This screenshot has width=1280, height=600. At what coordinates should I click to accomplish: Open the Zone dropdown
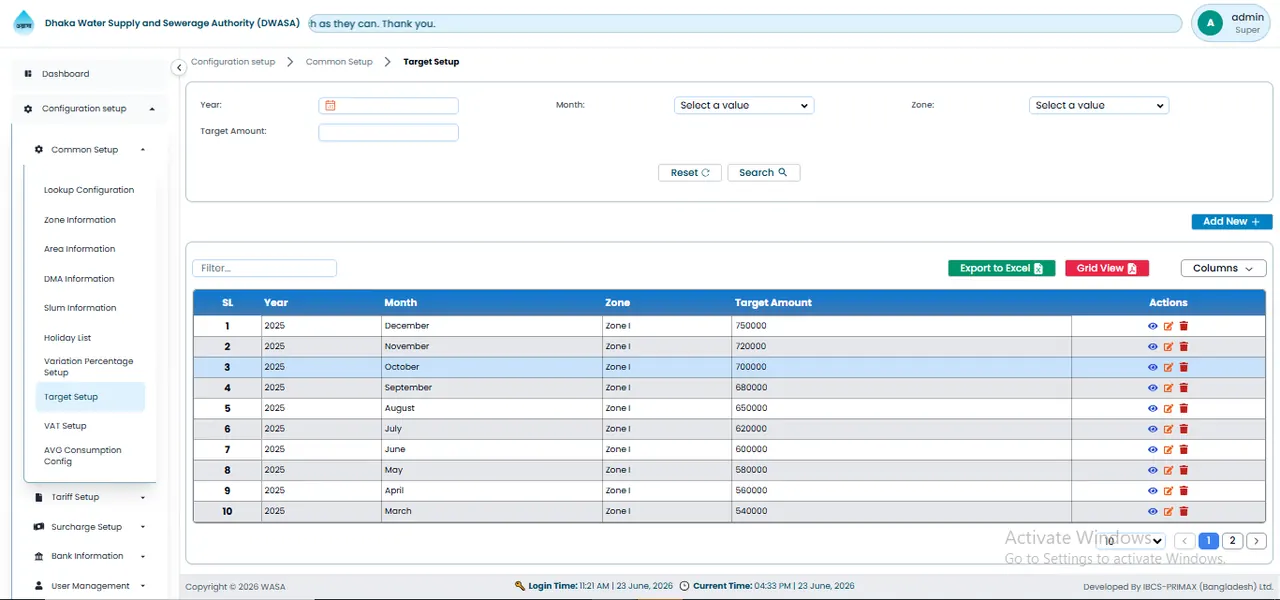(1099, 105)
